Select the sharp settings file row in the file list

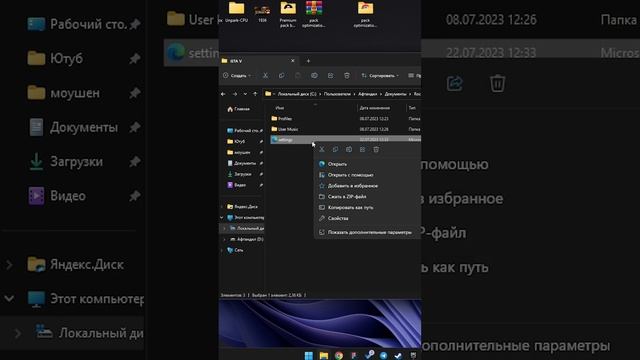click(x=345, y=140)
